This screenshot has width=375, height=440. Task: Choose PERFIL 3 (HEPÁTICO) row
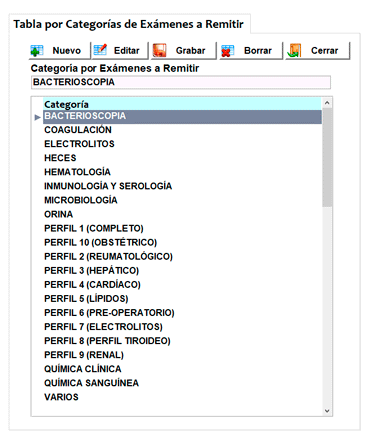pos(182,270)
